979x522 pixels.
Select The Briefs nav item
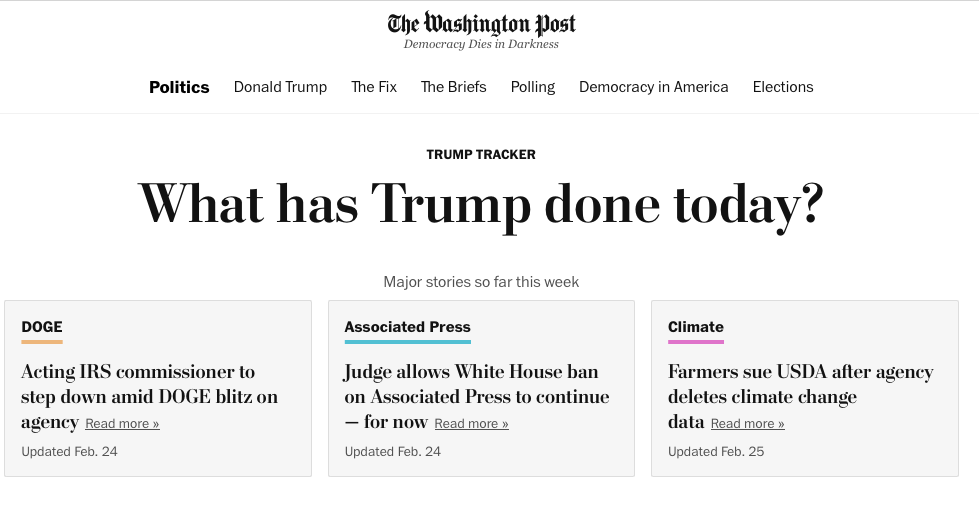(x=453, y=87)
